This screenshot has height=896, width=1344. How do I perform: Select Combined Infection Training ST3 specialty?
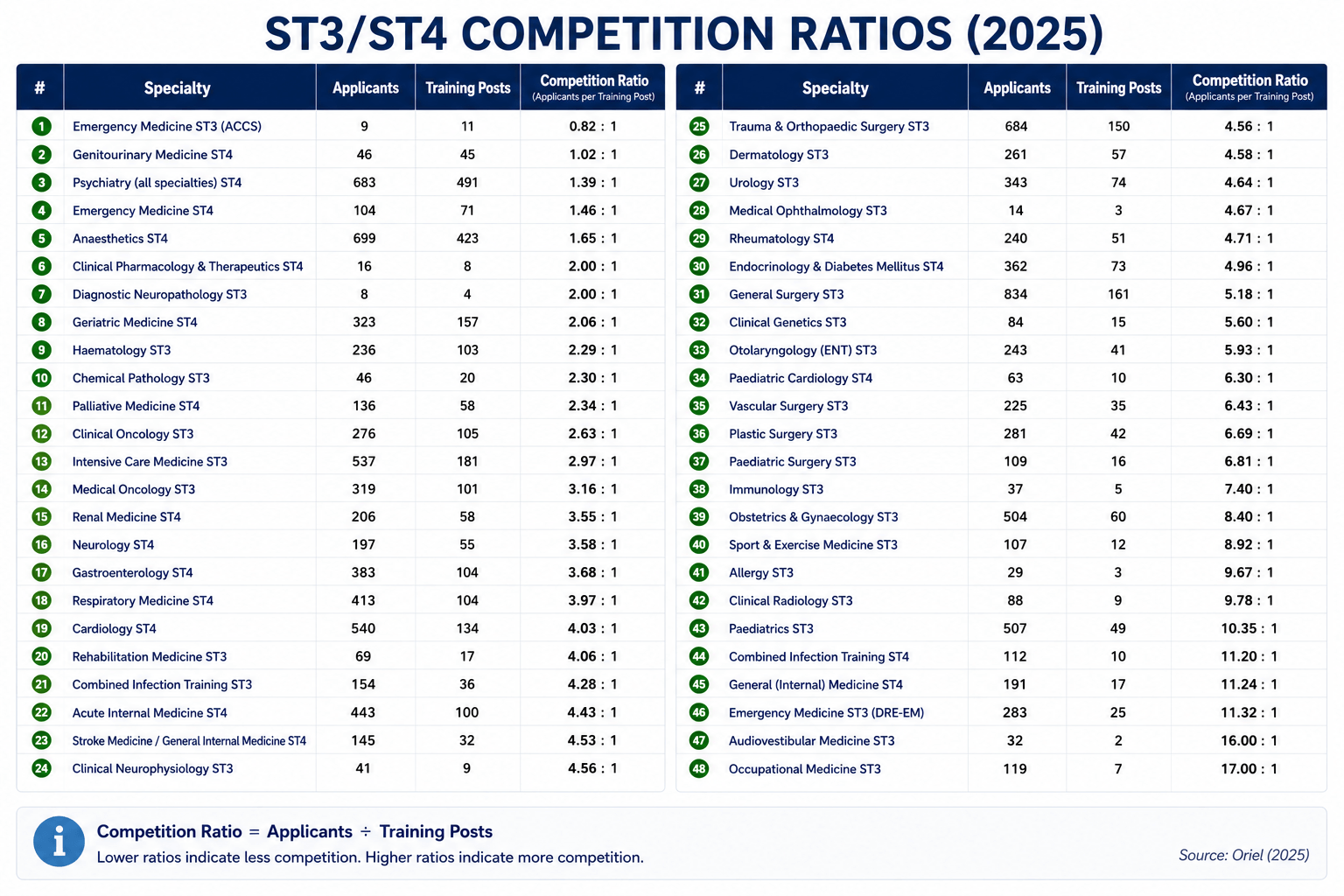click(162, 685)
